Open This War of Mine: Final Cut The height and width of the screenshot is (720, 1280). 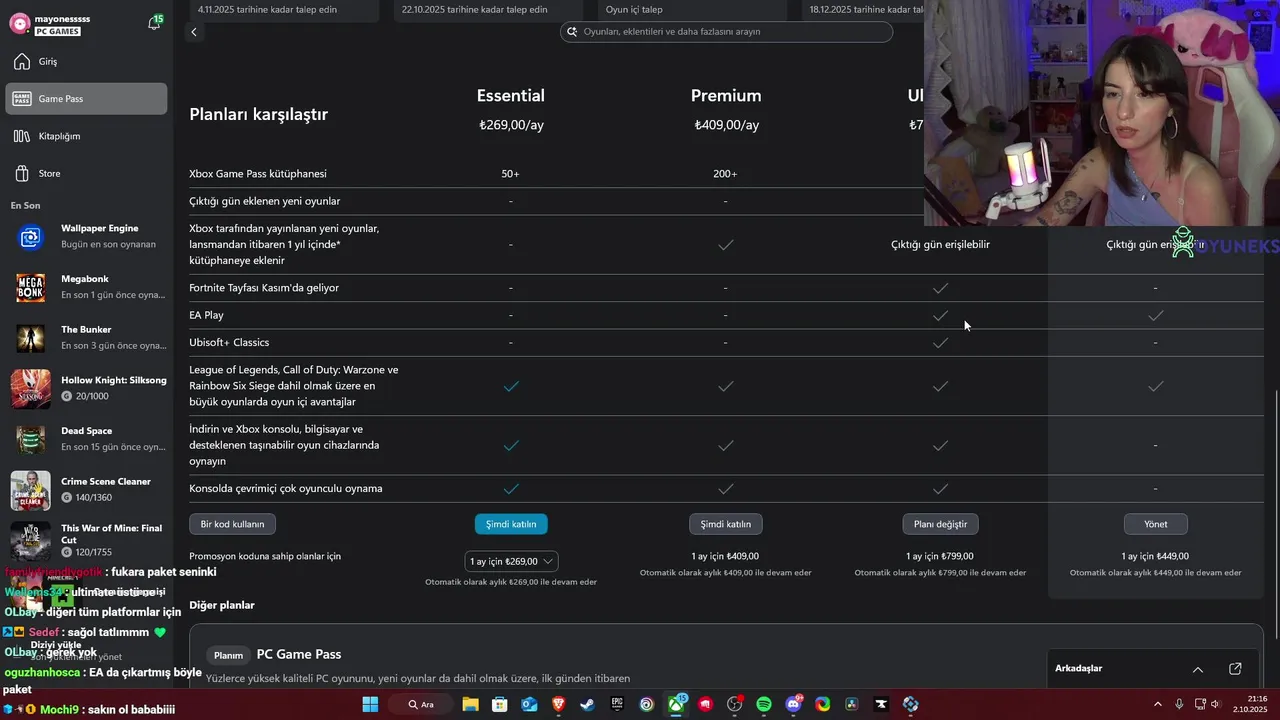tap(86, 540)
